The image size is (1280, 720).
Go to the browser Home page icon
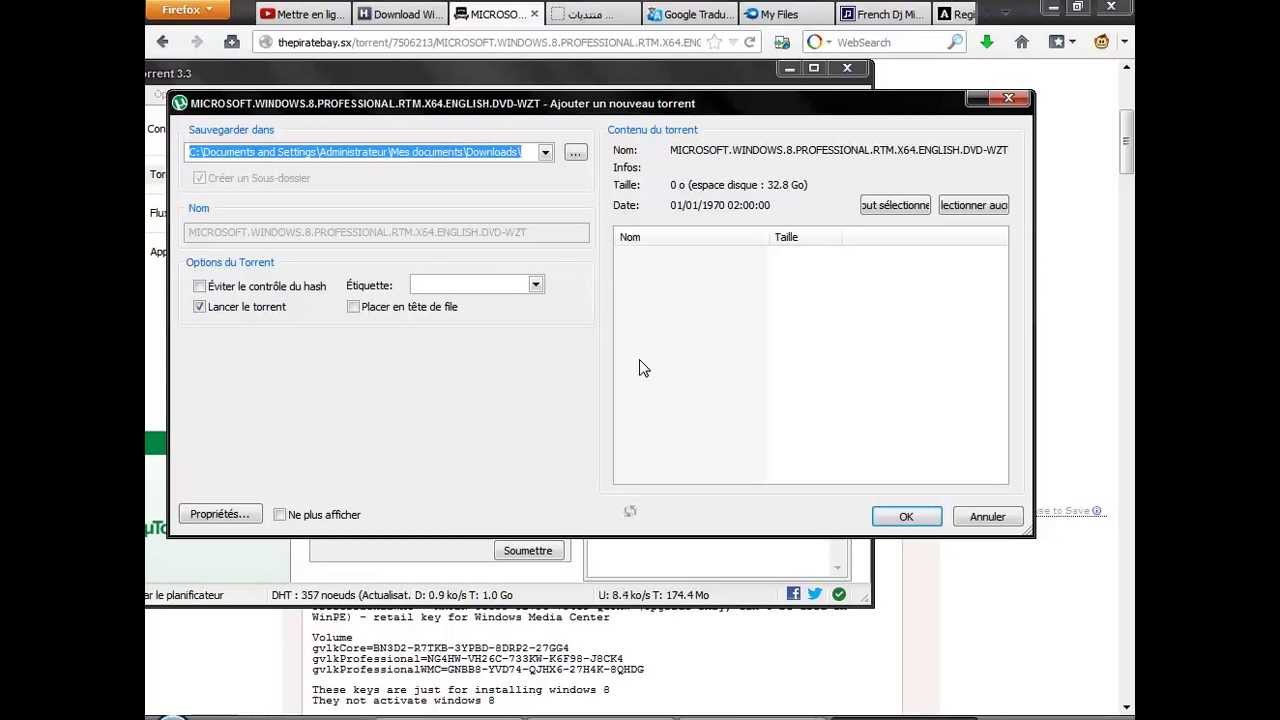point(1021,42)
